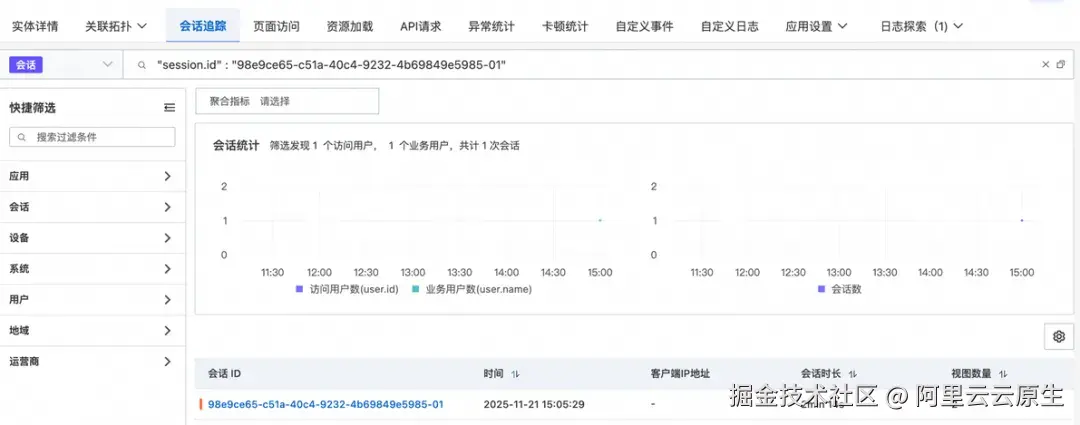Image resolution: width=1080 pixels, height=425 pixels.
Task: Sort by the 时间 column sort icon
Action: point(515,374)
